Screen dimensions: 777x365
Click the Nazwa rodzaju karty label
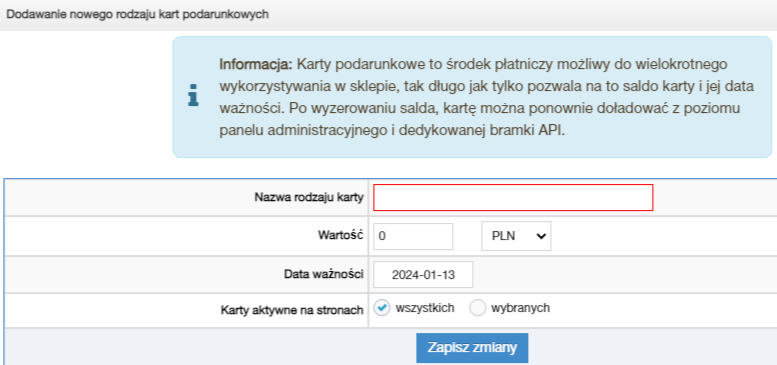309,198
